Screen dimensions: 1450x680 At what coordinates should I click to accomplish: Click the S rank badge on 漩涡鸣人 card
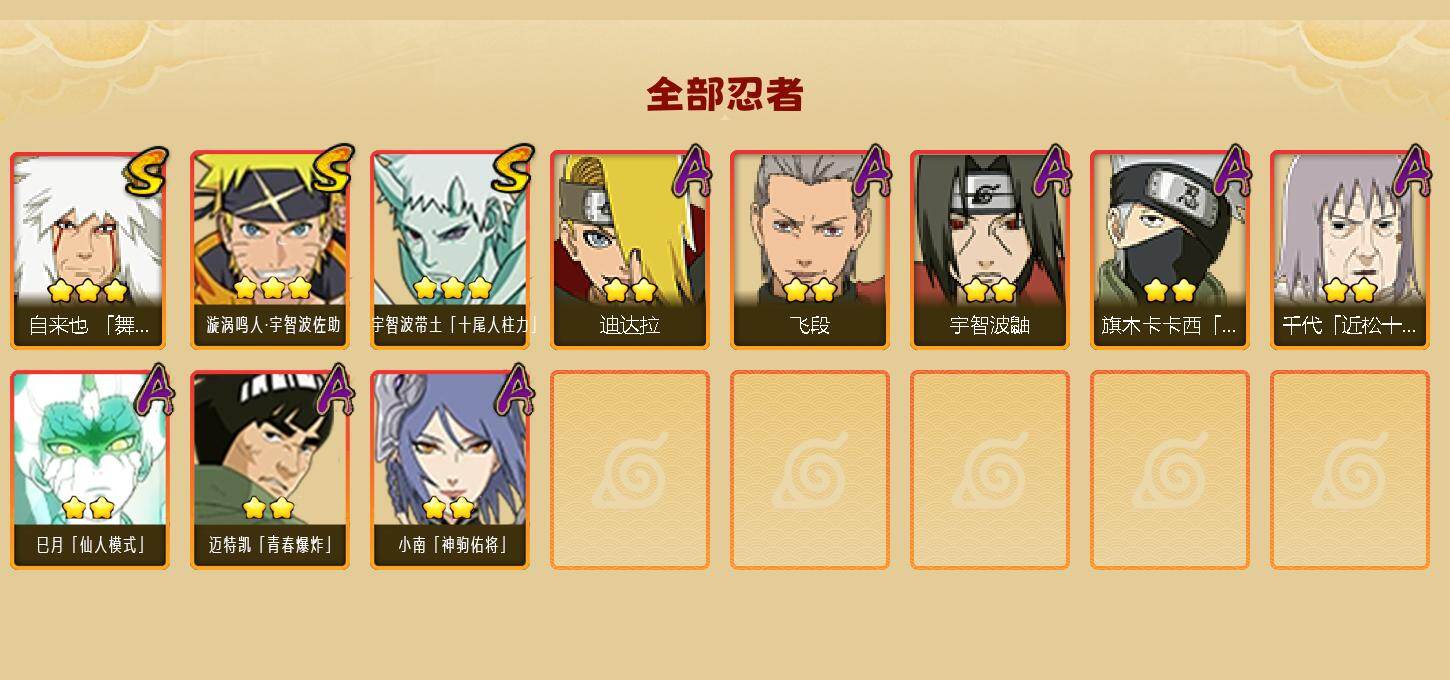(x=331, y=169)
